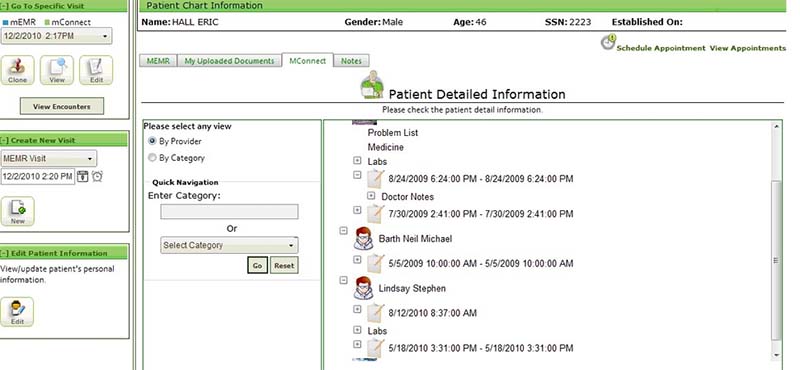Select the Problem List tree item
The image size is (800, 370).
392,133
